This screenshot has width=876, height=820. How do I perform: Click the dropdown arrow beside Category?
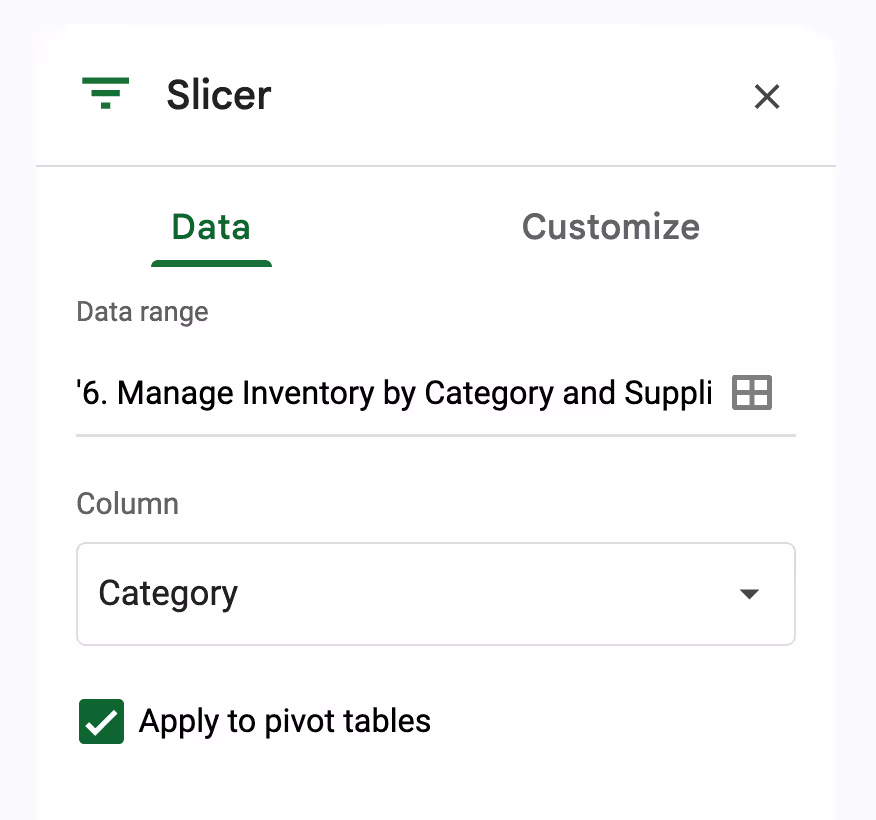pos(749,593)
